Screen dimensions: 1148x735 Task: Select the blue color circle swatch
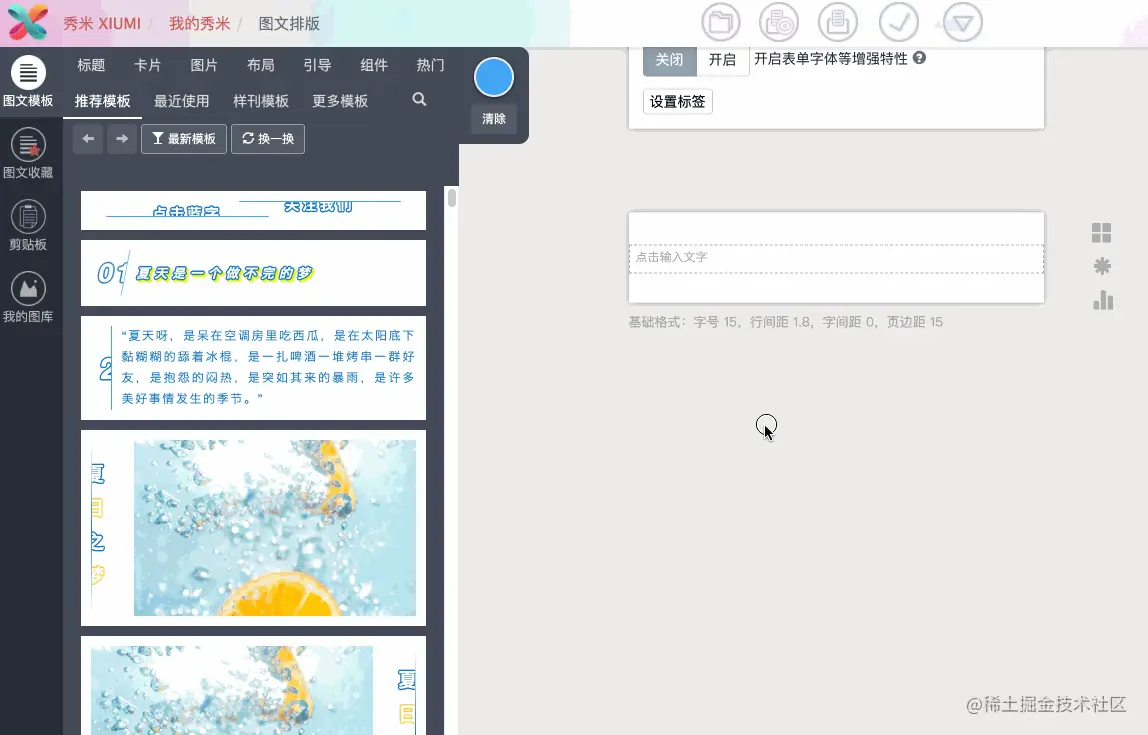[493, 77]
